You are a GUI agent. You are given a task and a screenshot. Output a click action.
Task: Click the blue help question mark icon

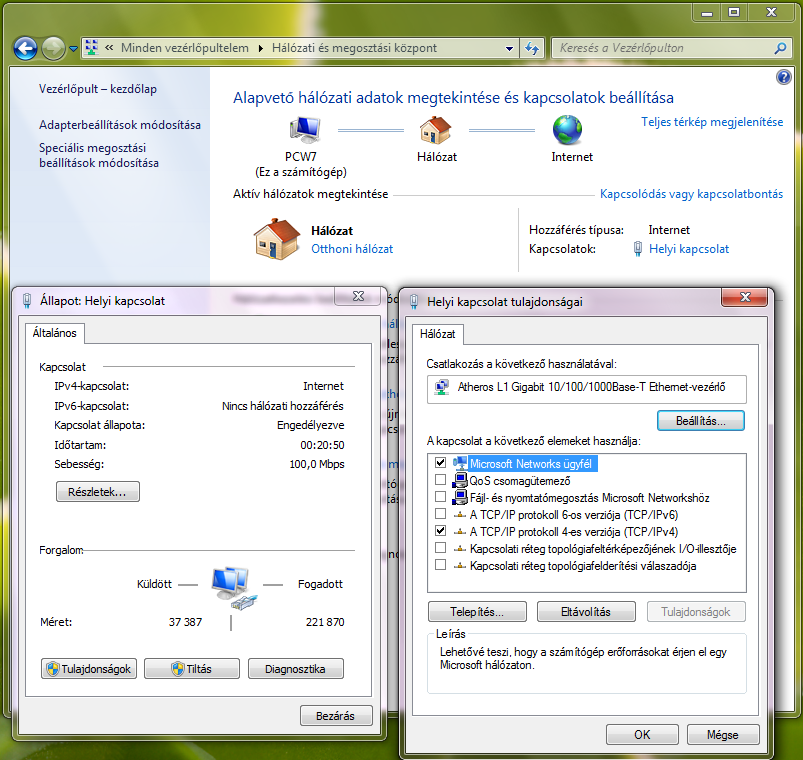coord(783,77)
